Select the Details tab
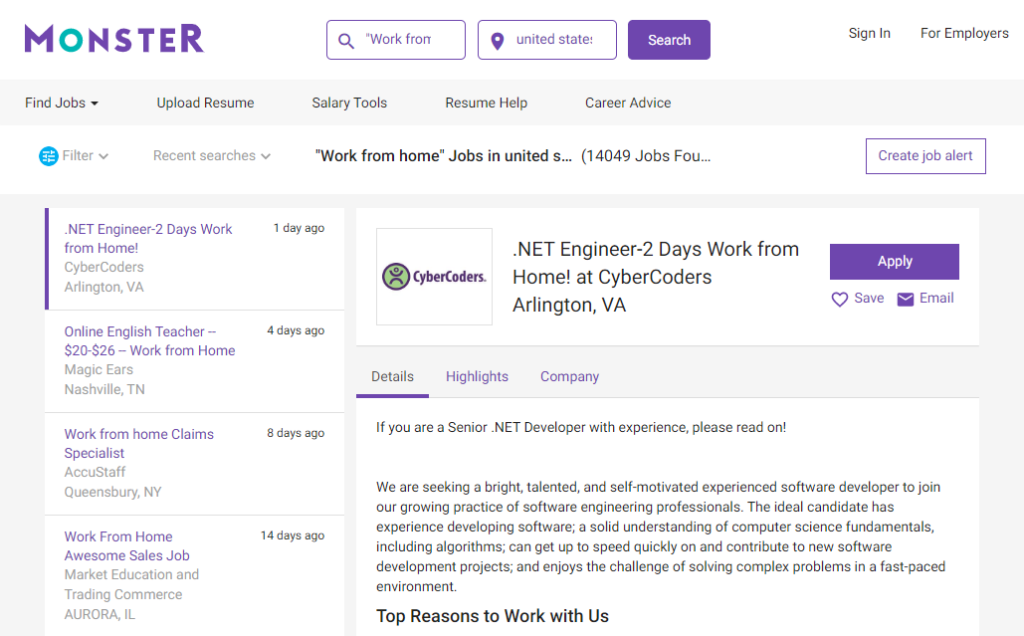Viewport: 1024px width, 636px height. (392, 377)
